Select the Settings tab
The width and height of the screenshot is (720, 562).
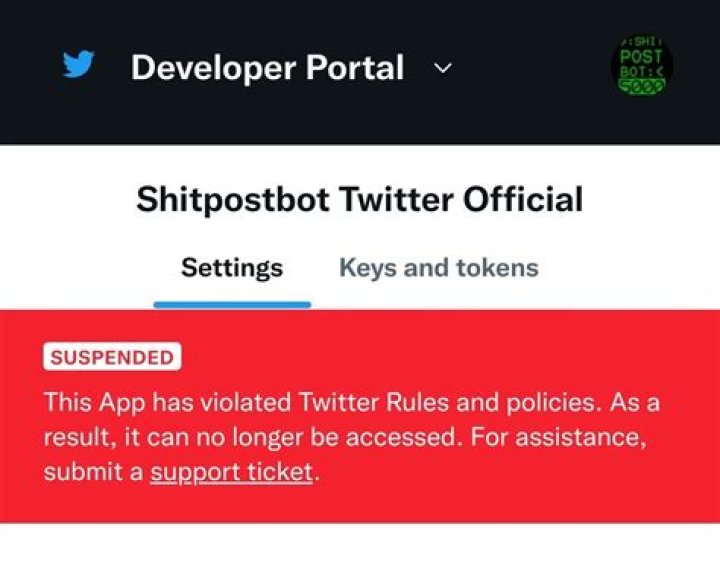pyautogui.click(x=232, y=268)
